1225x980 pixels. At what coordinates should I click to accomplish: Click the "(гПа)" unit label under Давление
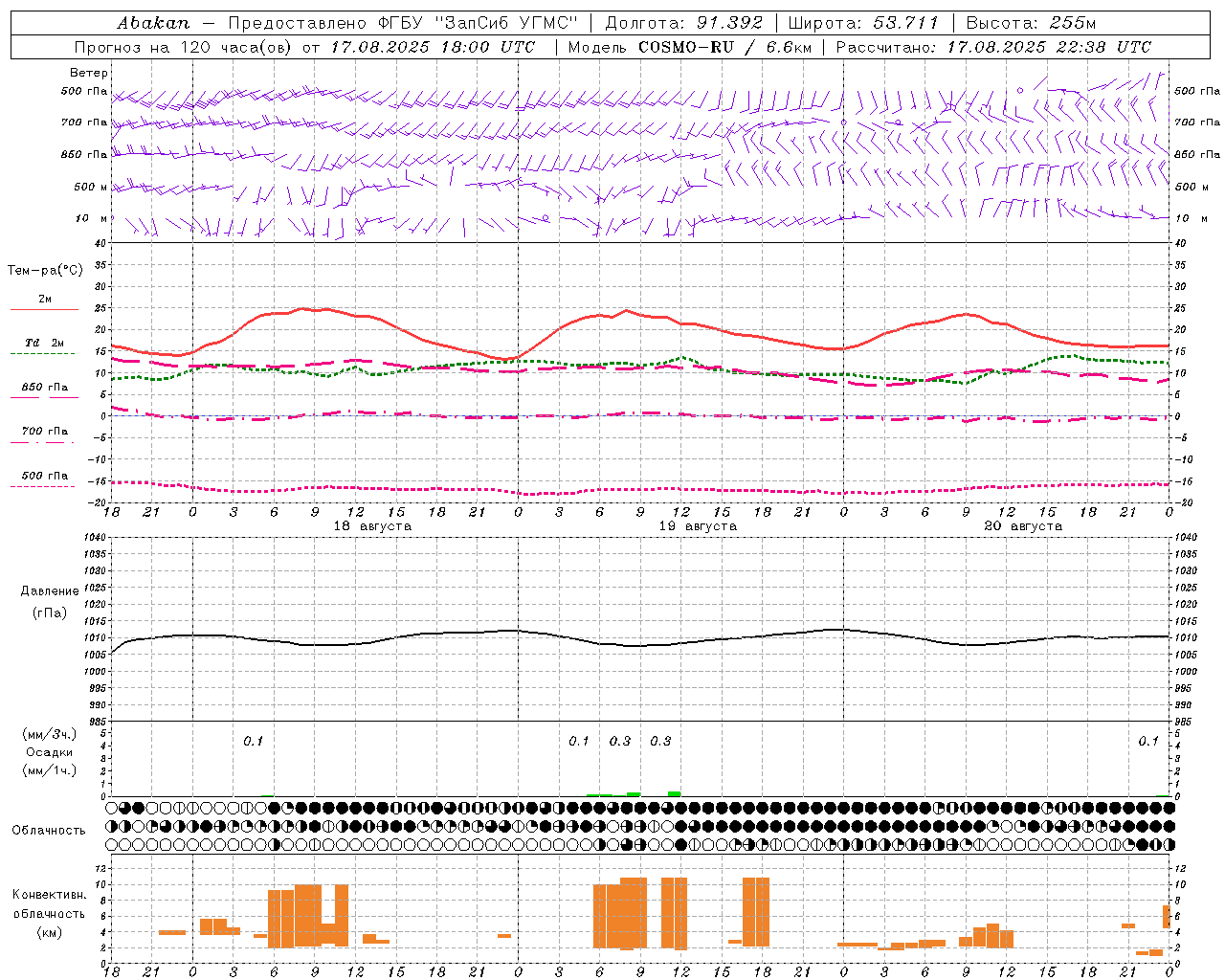(x=50, y=613)
